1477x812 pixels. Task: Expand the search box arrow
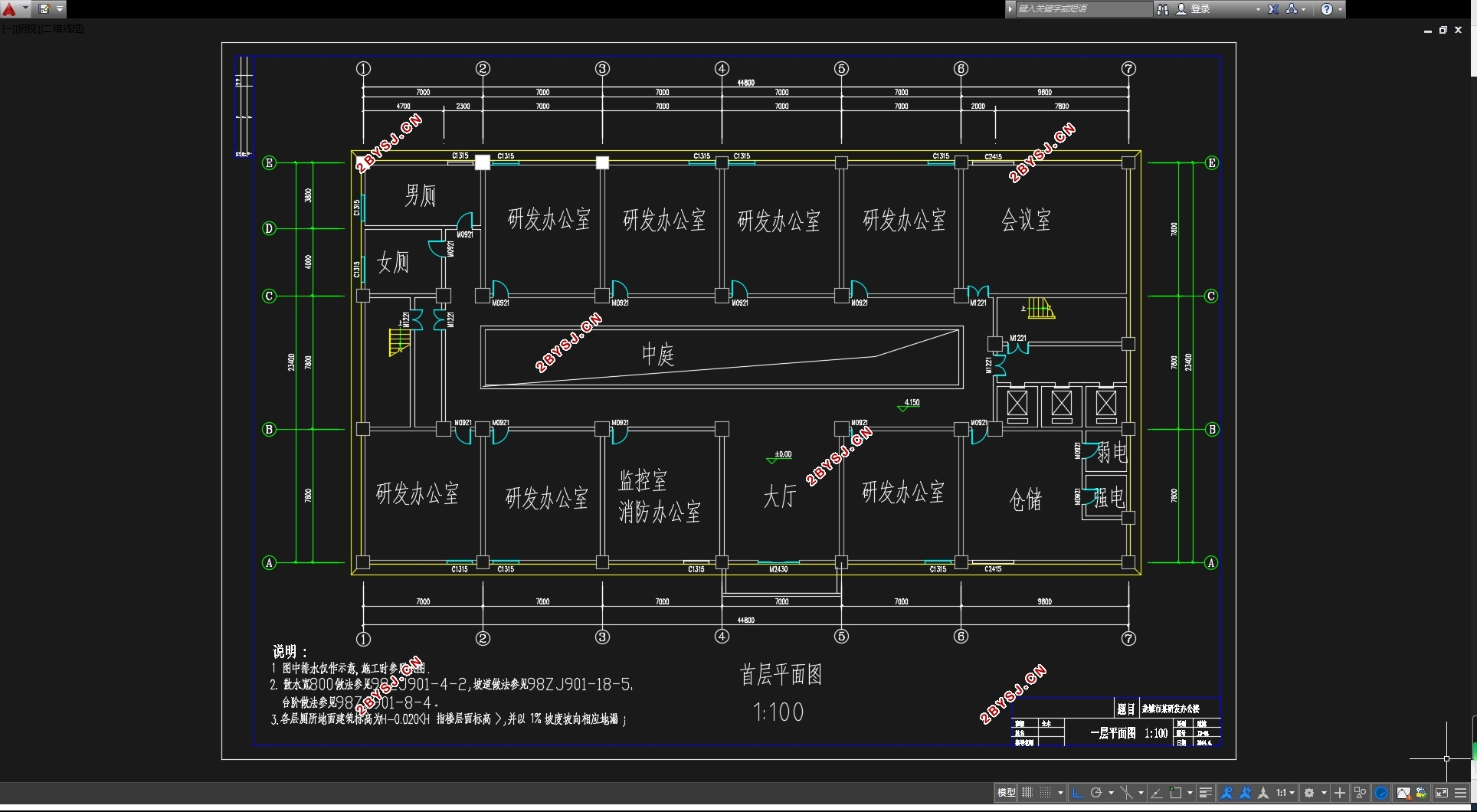(x=1010, y=9)
